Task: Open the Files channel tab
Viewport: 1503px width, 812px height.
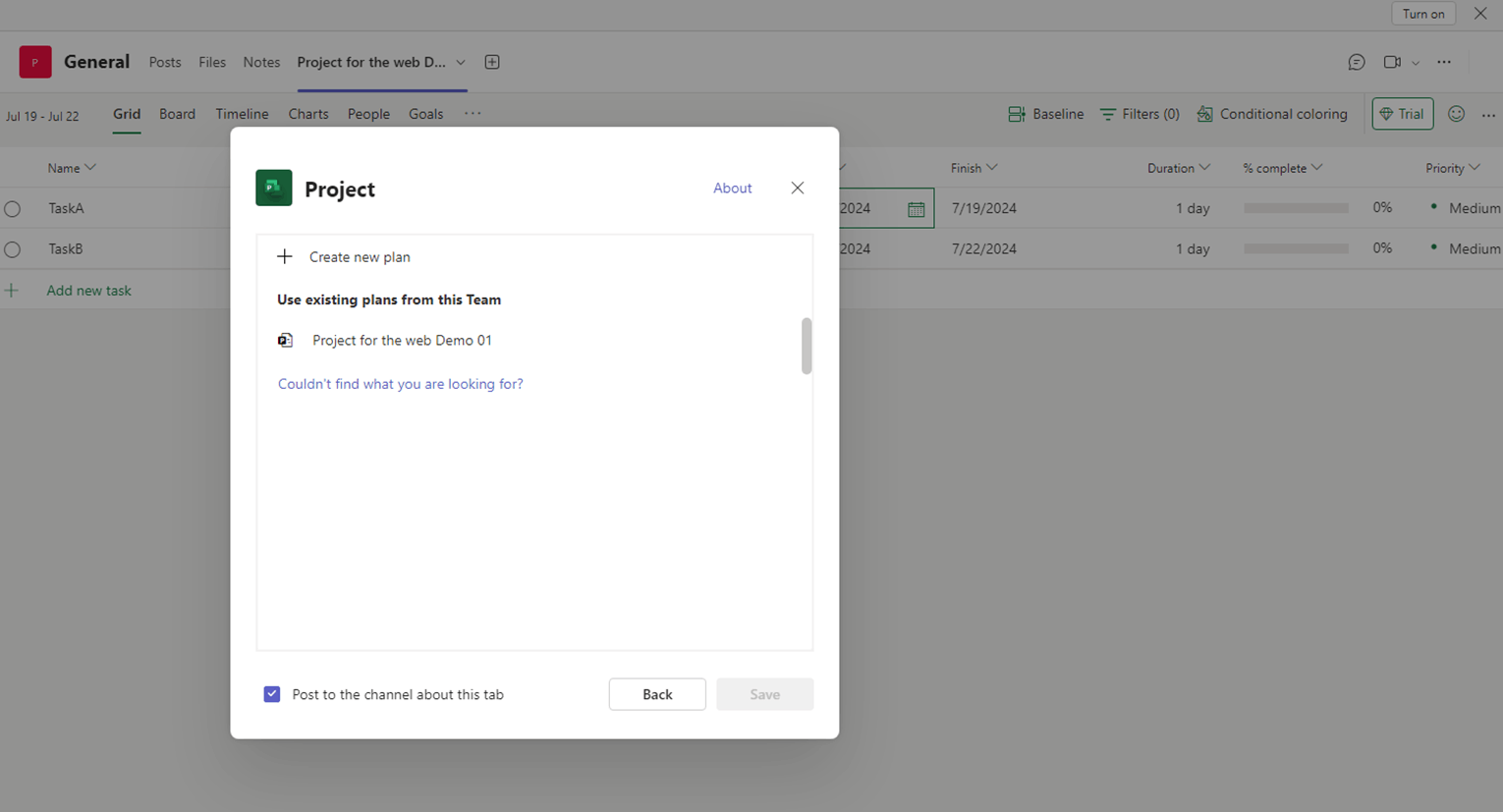Action: click(212, 62)
